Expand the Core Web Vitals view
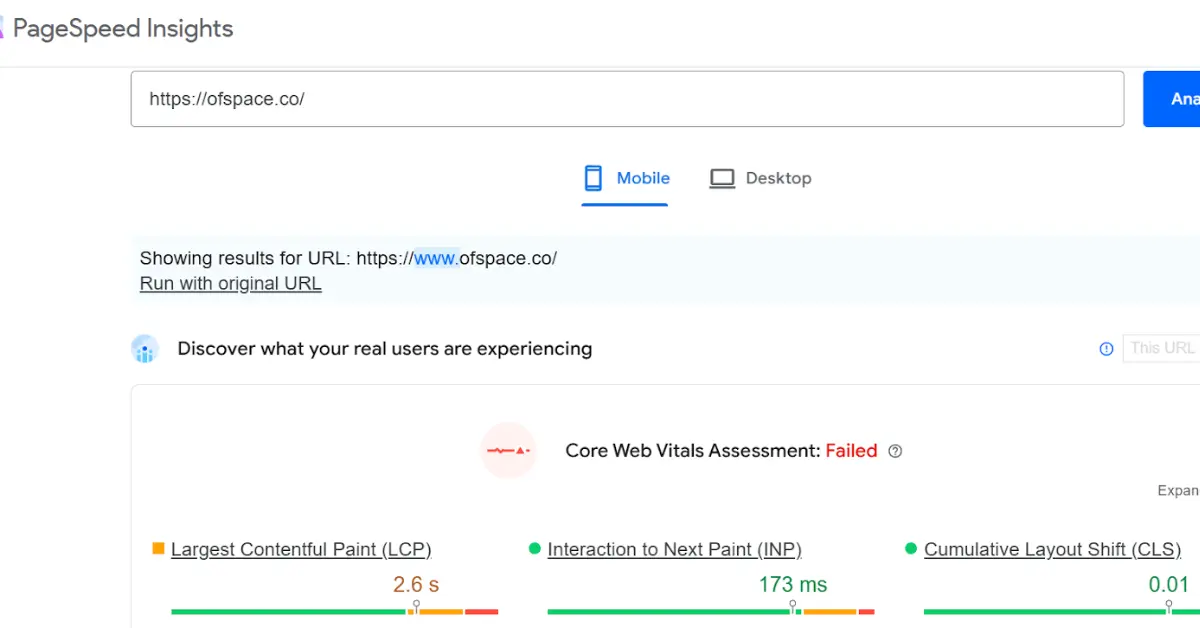This screenshot has width=1200, height=628. [x=1178, y=491]
